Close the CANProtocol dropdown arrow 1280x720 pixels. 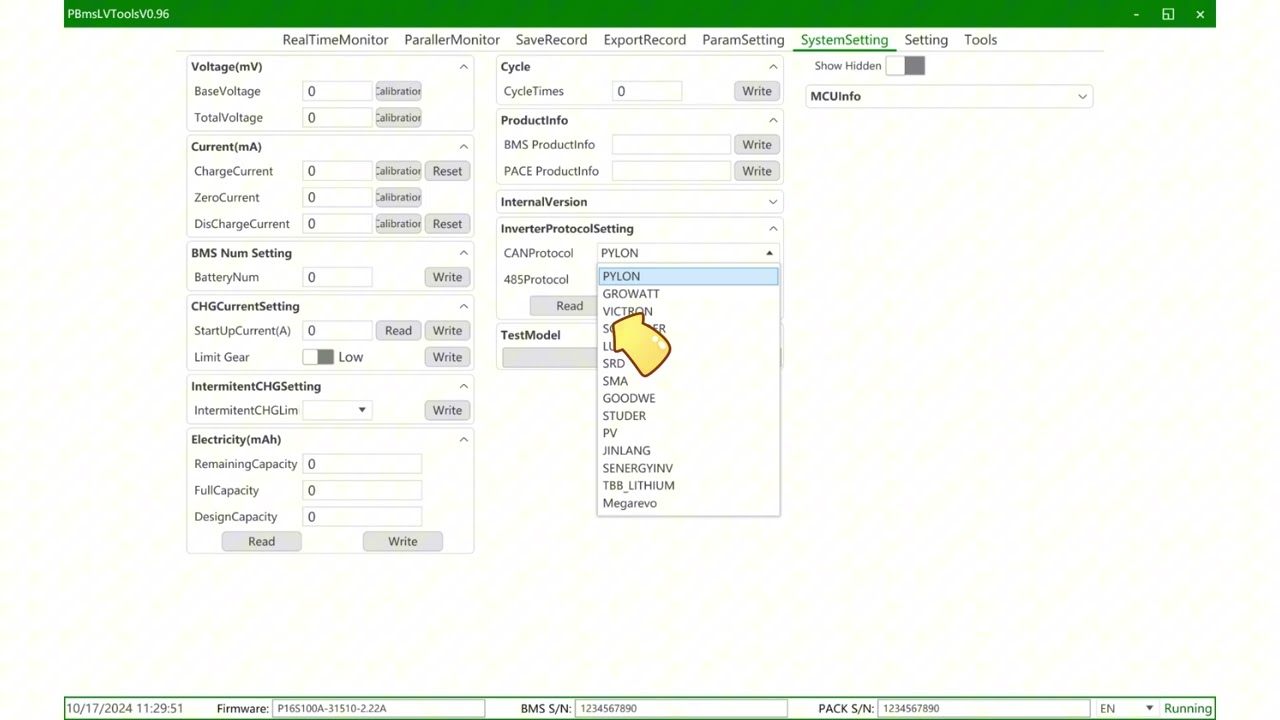pyautogui.click(x=769, y=253)
